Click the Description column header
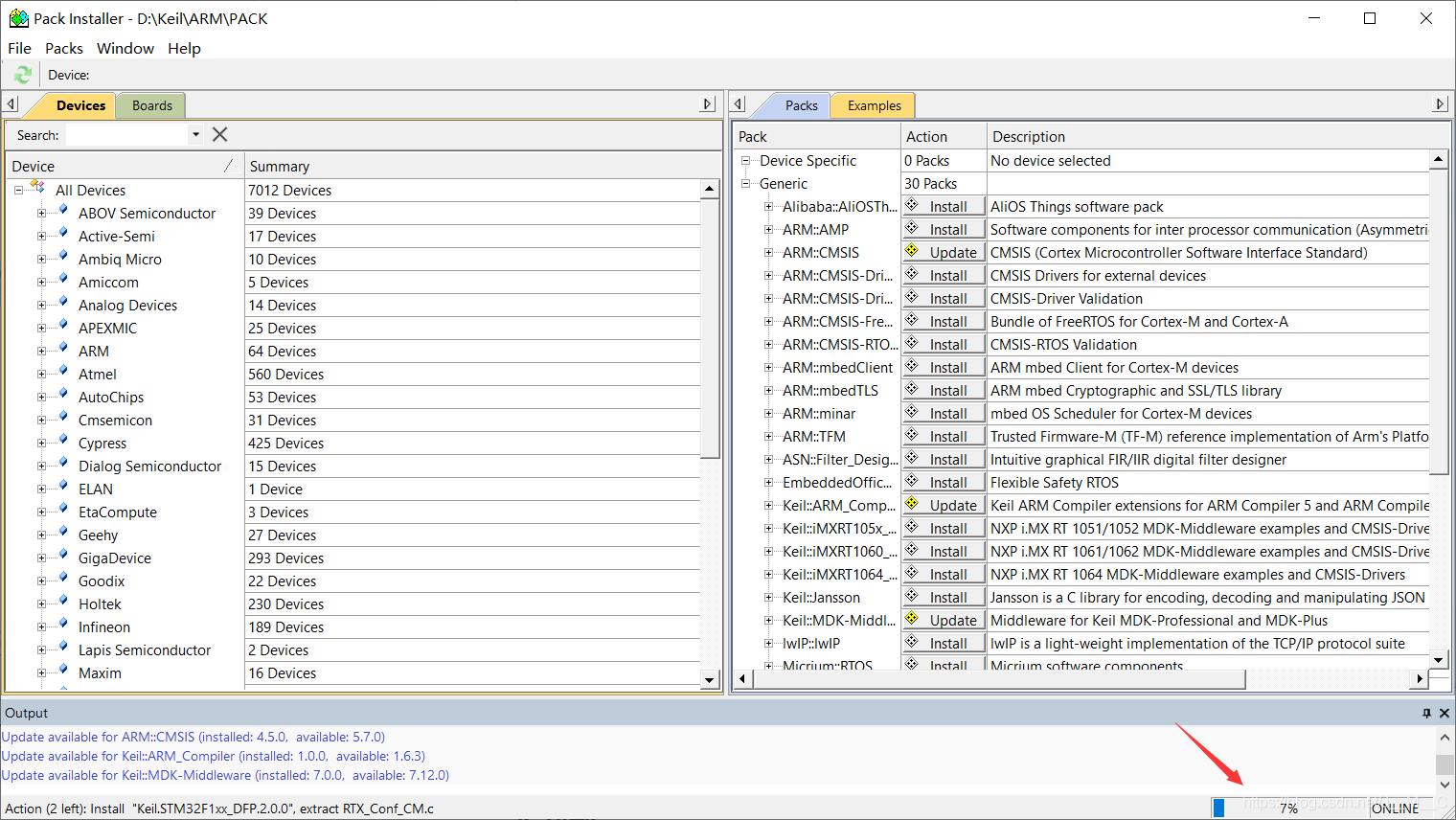Viewport: 1456px width, 820px height. pos(1217,136)
